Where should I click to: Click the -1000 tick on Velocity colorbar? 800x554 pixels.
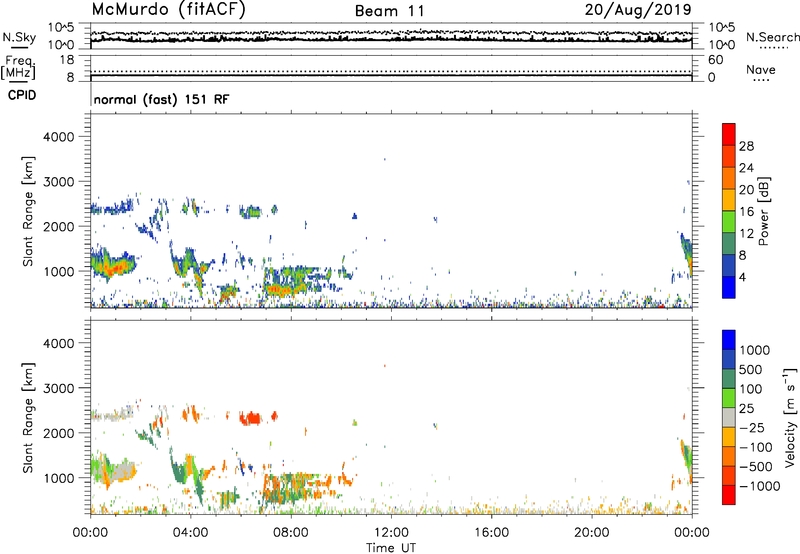[x=759, y=486]
